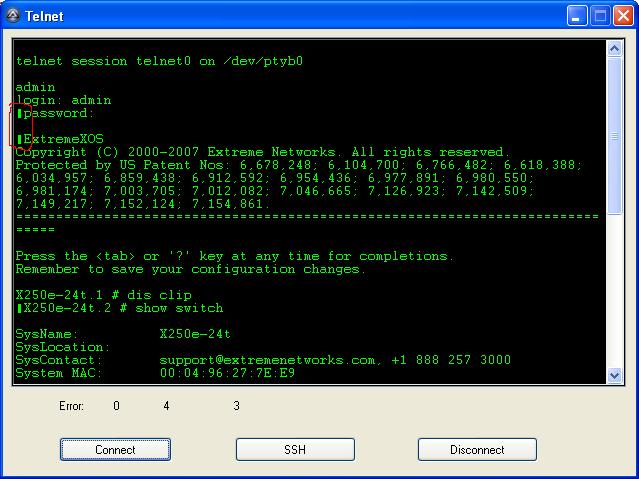Click the disabled maximize button
Screen dimensions: 639x479
point(600,16)
